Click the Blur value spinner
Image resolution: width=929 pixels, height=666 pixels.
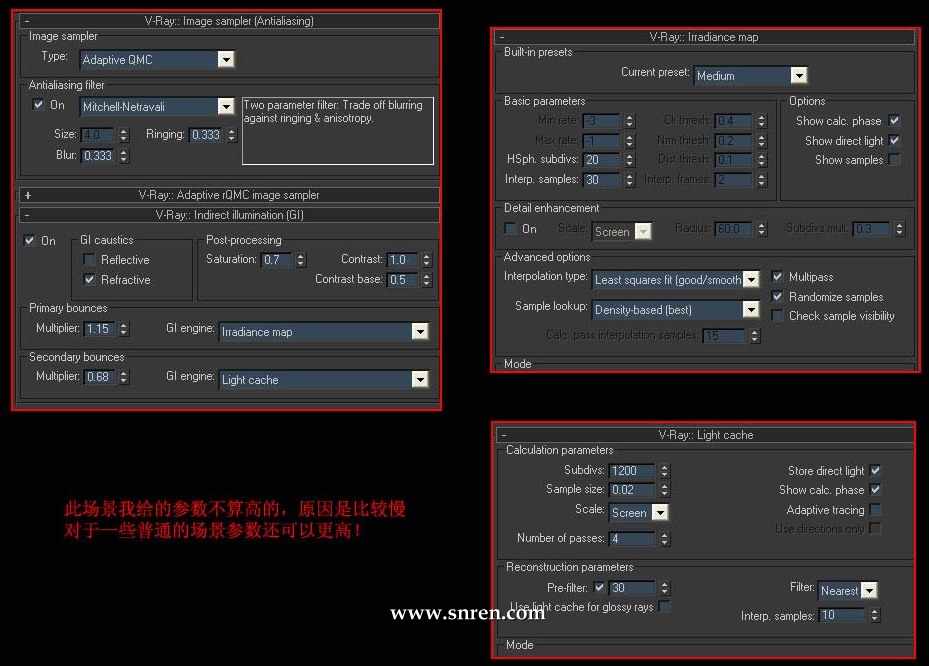pyautogui.click(x=123, y=156)
